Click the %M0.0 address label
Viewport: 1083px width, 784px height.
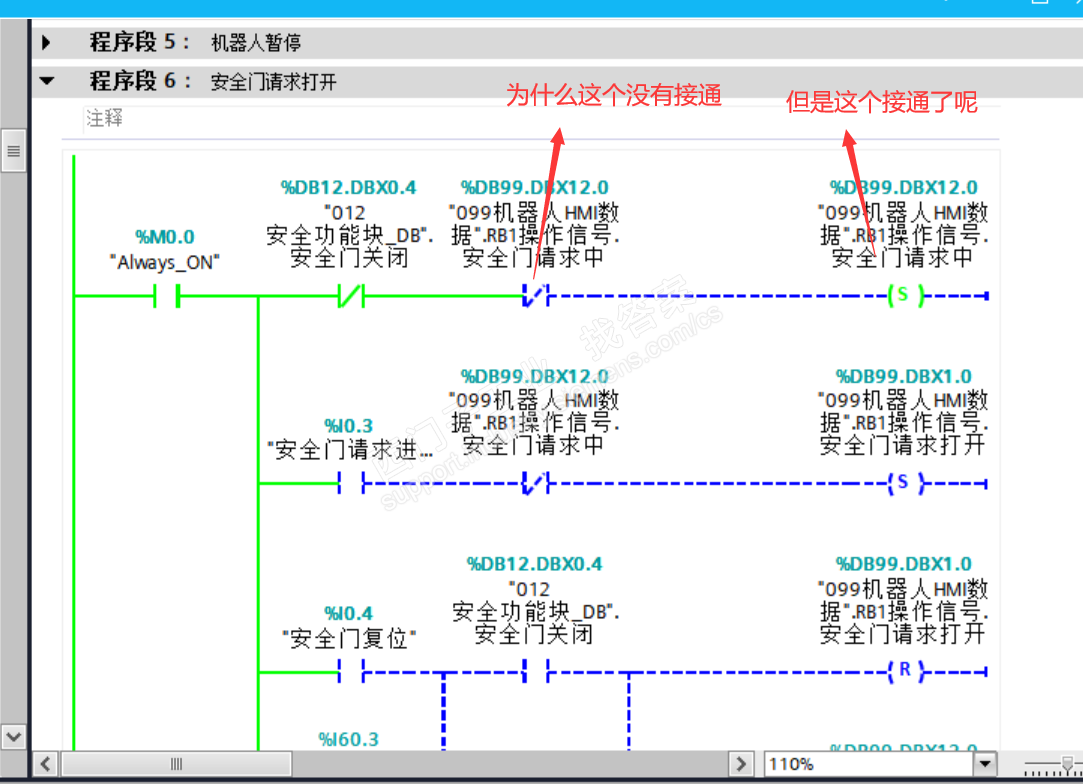165,237
